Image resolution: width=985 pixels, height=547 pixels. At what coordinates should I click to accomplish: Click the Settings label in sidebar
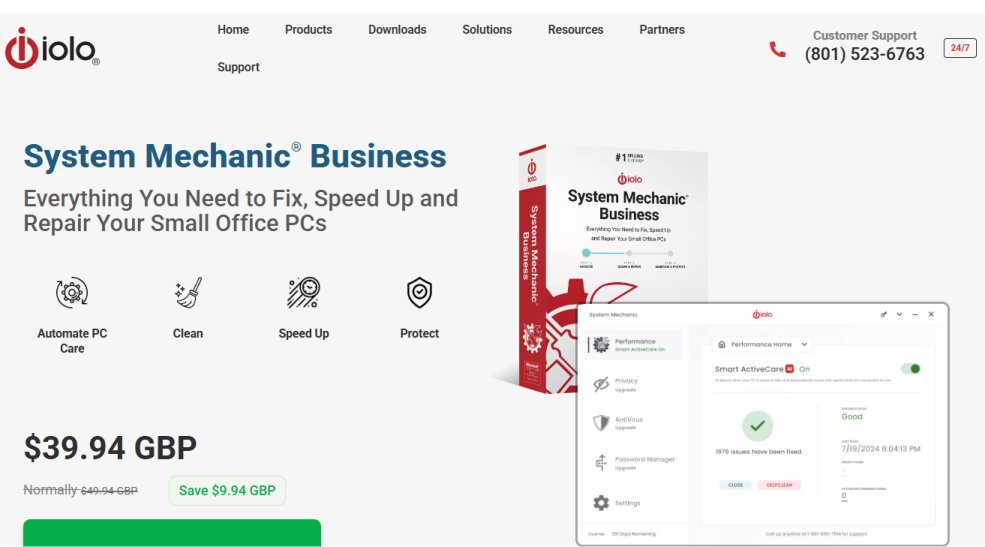627,503
